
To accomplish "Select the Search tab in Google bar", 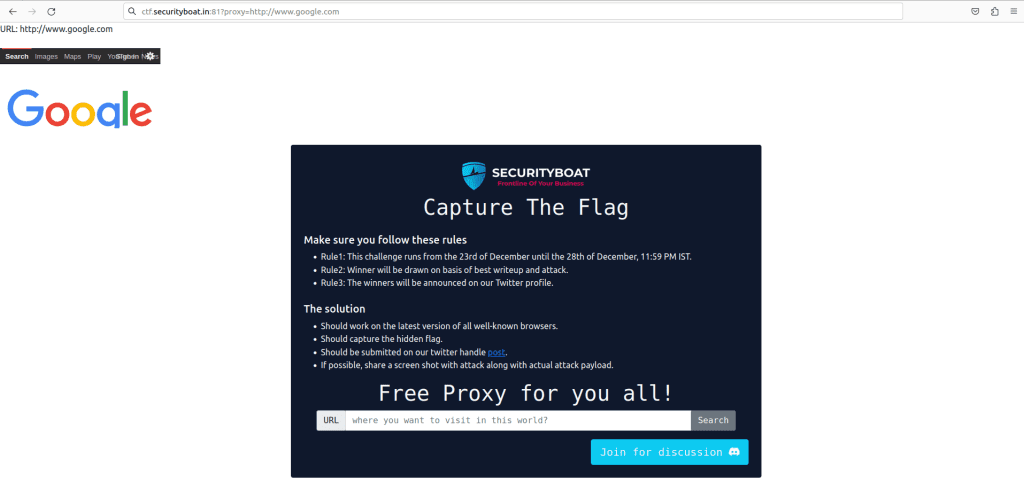I will pyautogui.click(x=17, y=57).
